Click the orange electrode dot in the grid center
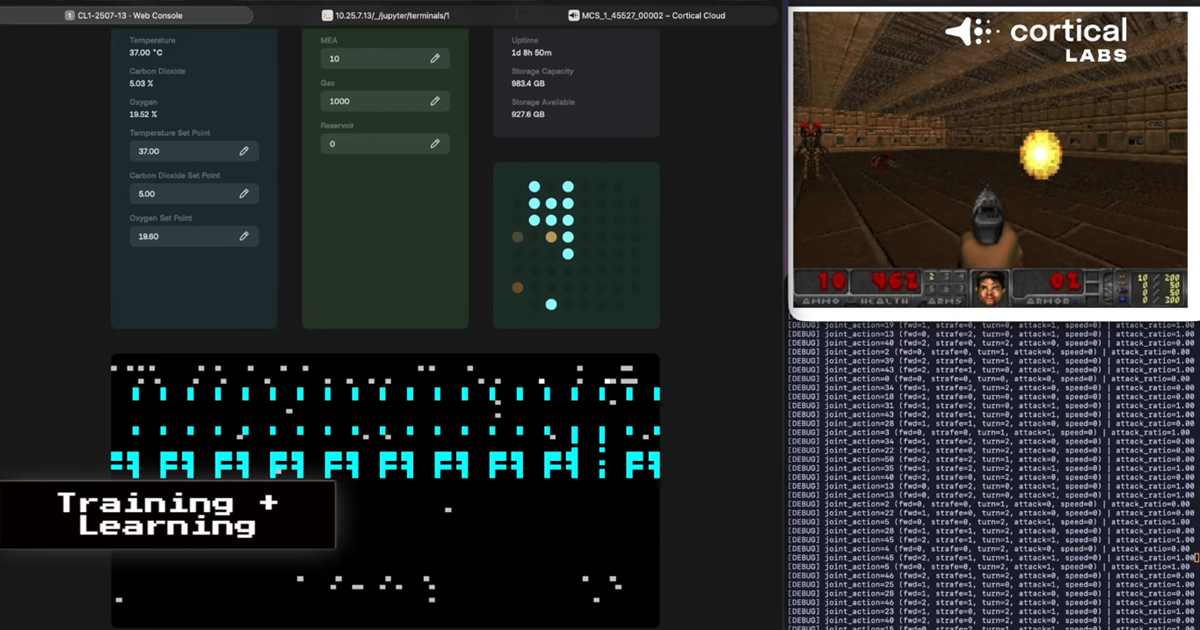This screenshot has height=630, width=1200. tap(551, 237)
